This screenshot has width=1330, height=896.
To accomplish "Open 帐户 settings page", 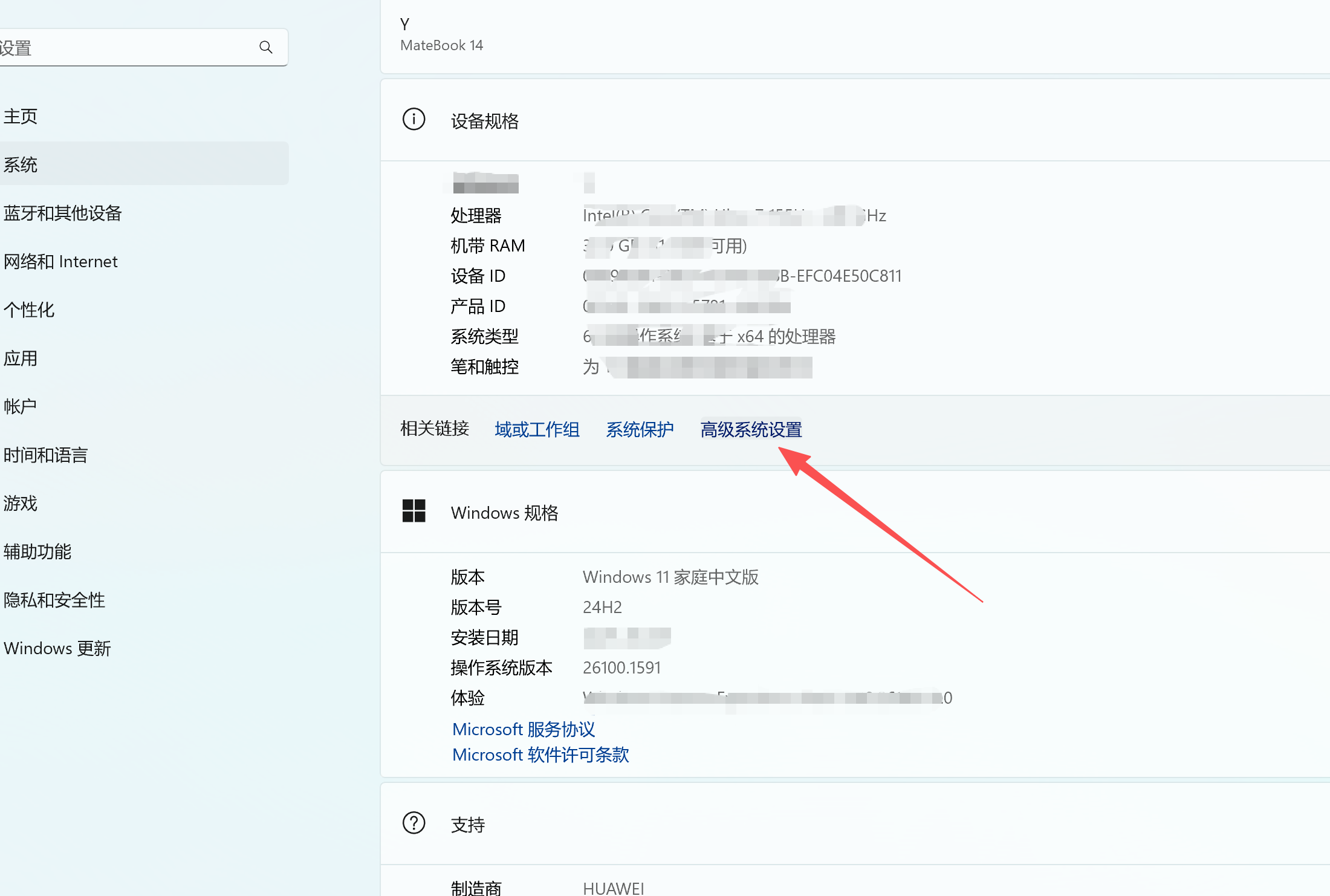I will [21, 406].
